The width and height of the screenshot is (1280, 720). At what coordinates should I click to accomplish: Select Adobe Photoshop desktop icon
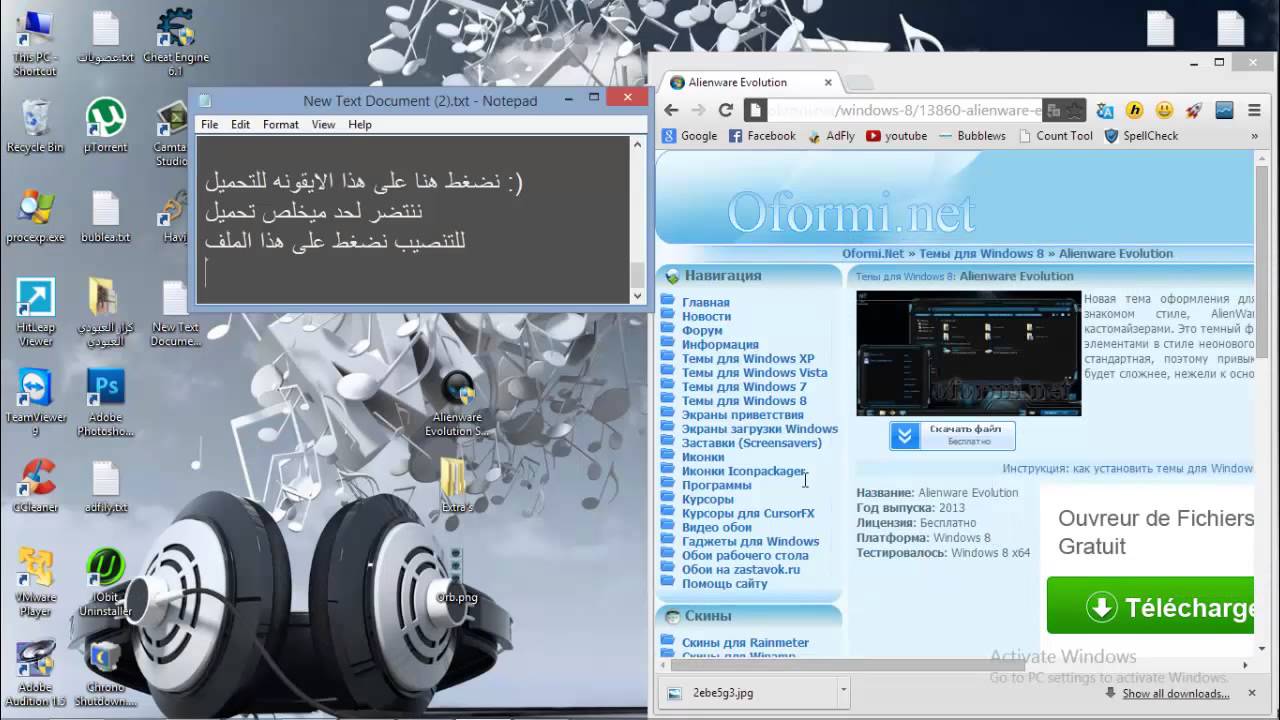point(105,402)
